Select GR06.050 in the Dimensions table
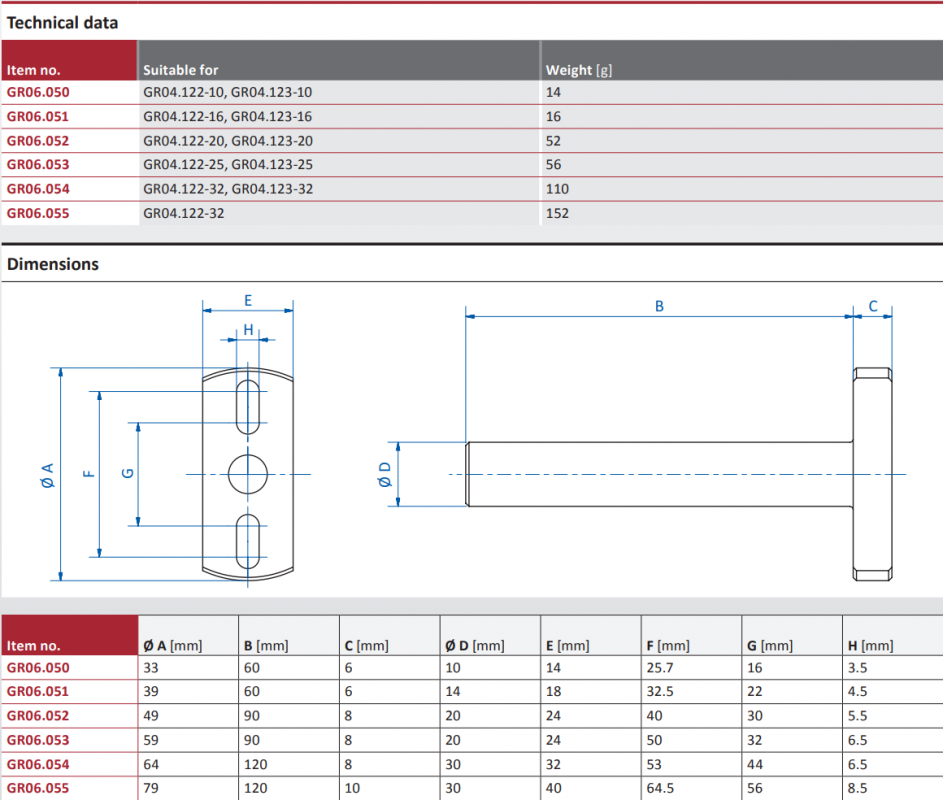Viewport: 943px width, 800px height. coord(38,668)
